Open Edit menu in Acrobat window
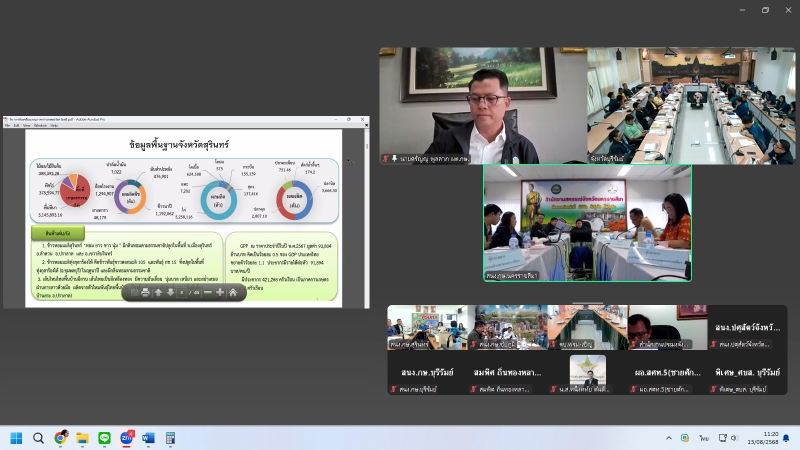The width and height of the screenshot is (800, 450). pyautogui.click(x=16, y=125)
